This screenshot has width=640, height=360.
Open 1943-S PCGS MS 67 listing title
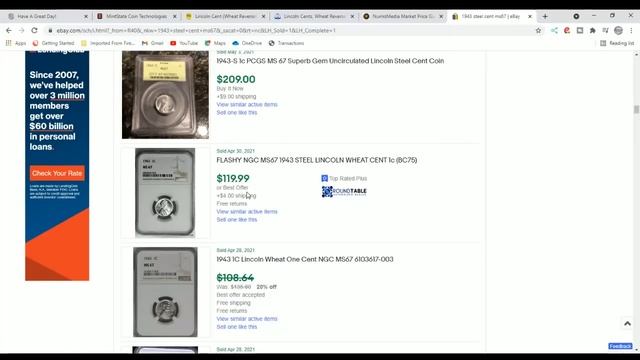[330, 61]
